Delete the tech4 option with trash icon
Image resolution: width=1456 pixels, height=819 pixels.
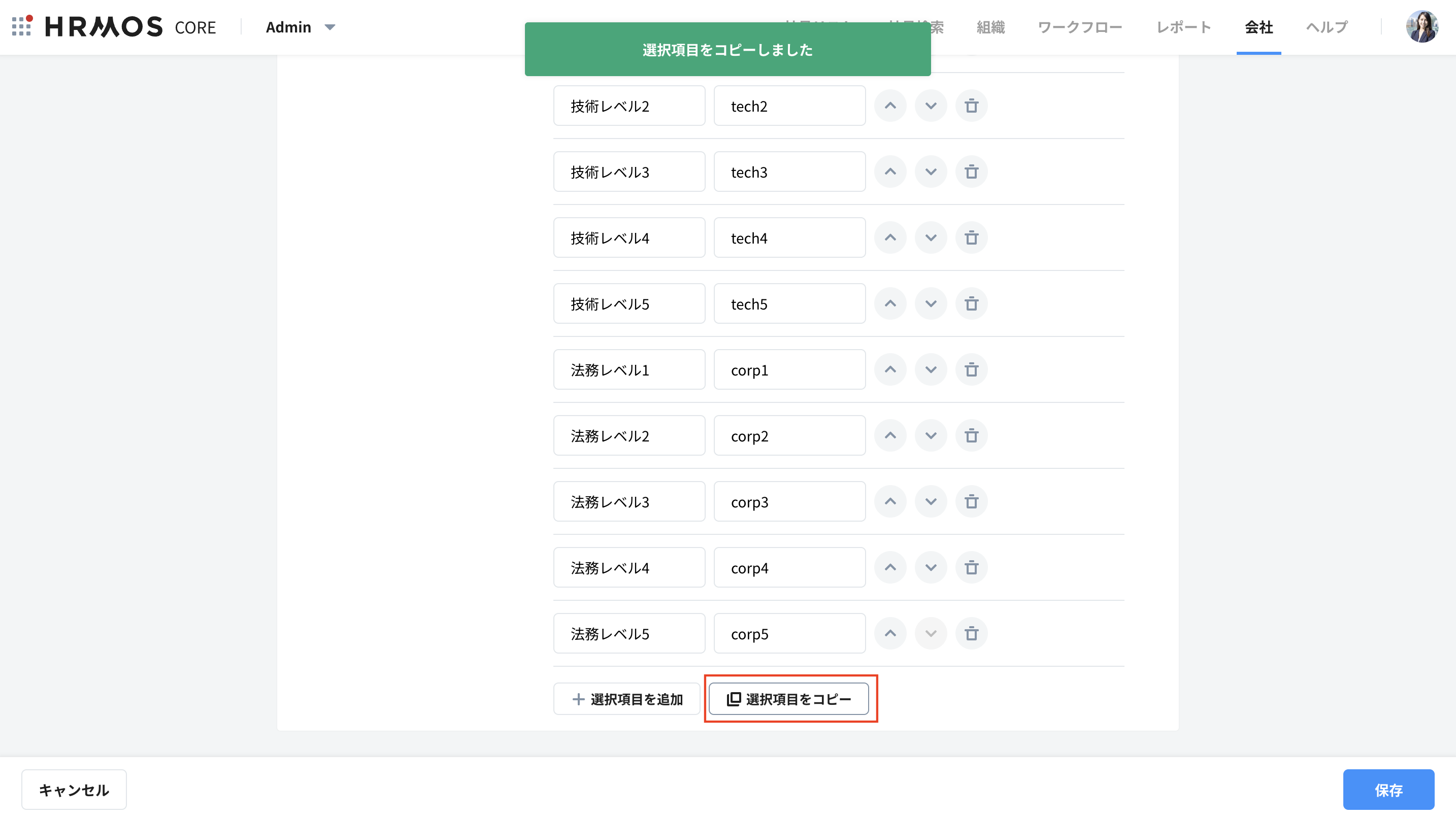tap(971, 238)
